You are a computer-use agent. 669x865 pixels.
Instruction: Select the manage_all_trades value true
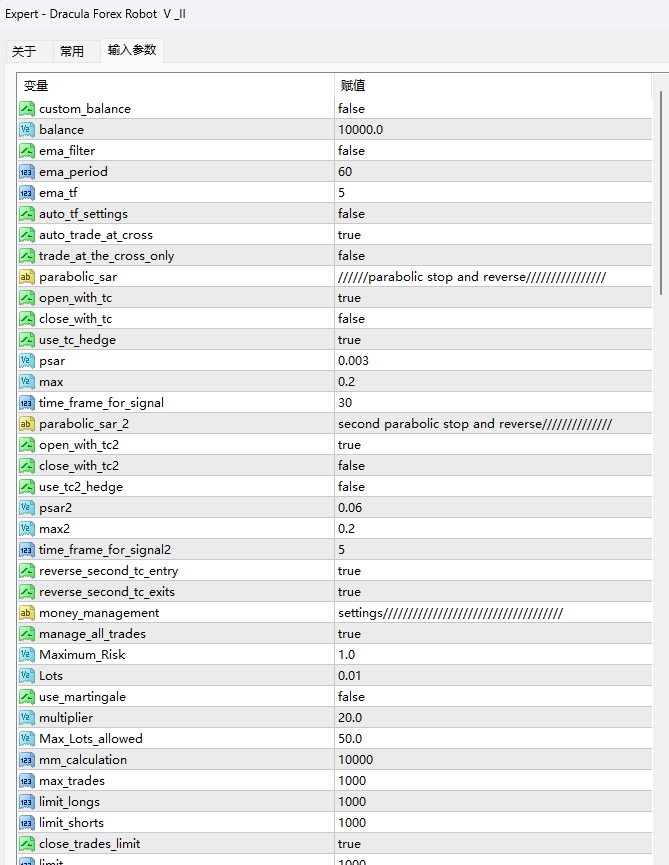350,634
